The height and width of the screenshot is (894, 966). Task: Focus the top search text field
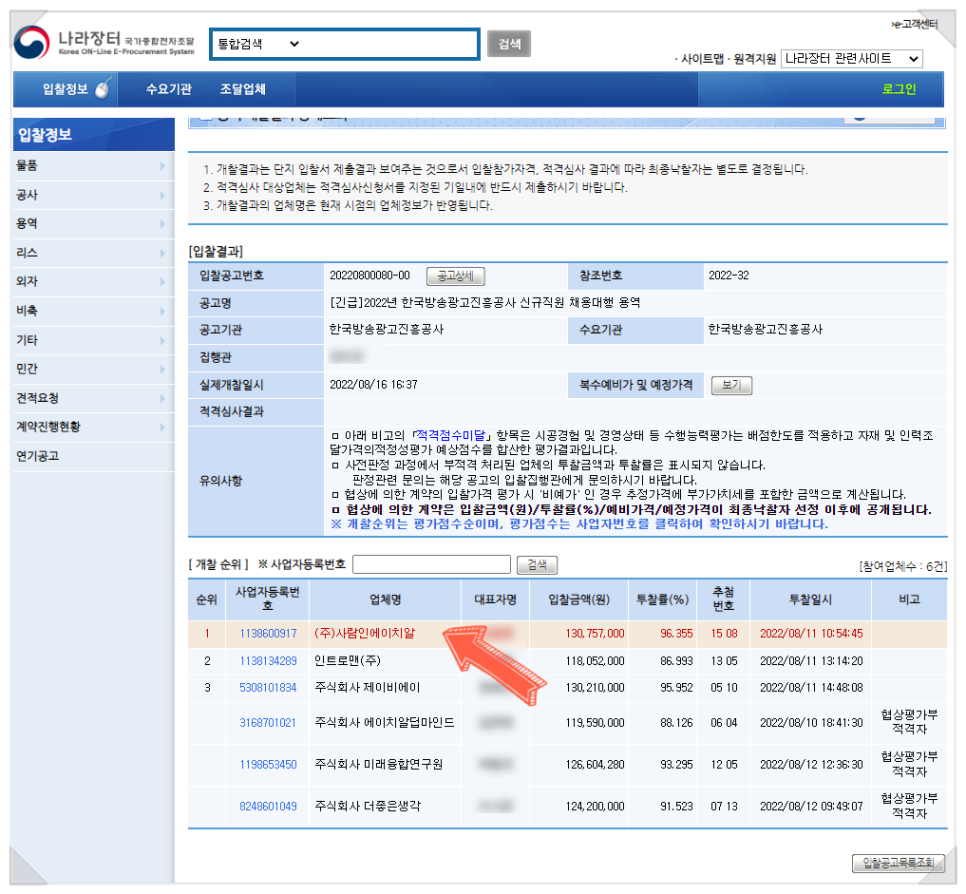389,44
